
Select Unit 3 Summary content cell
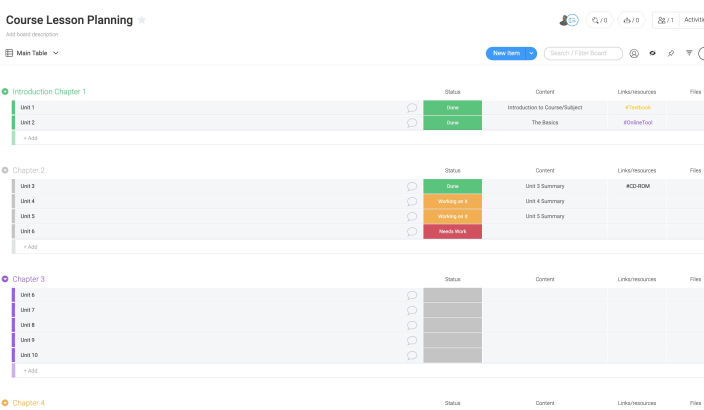point(545,186)
